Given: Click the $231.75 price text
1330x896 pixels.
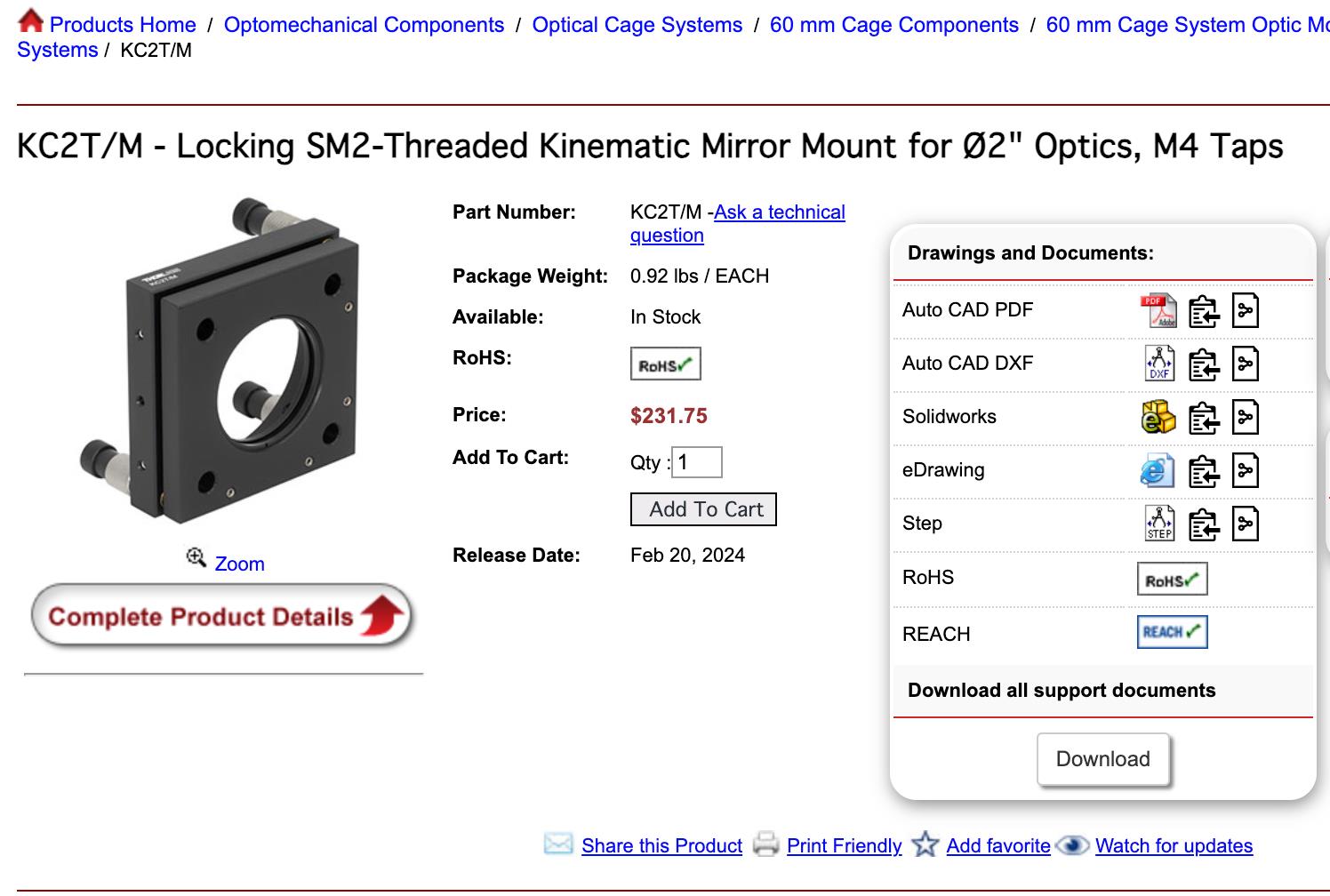Looking at the screenshot, I should pos(669,416).
